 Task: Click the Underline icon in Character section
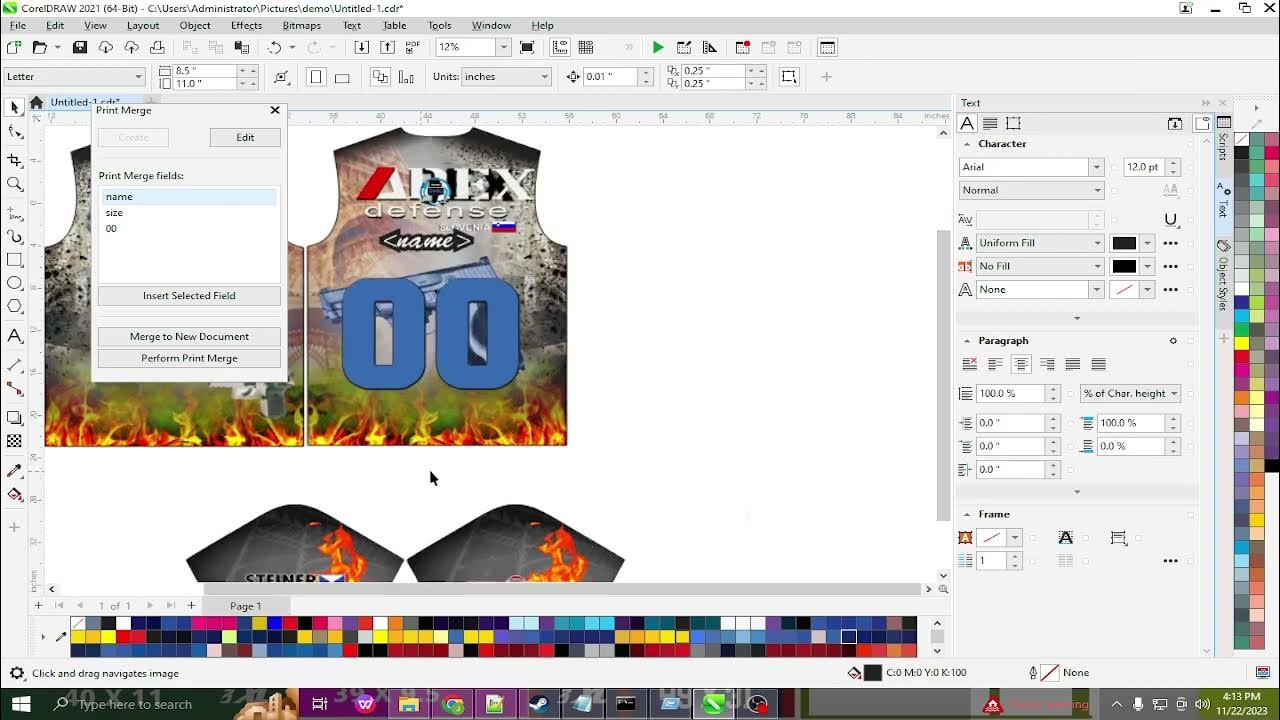pyautogui.click(x=1170, y=220)
